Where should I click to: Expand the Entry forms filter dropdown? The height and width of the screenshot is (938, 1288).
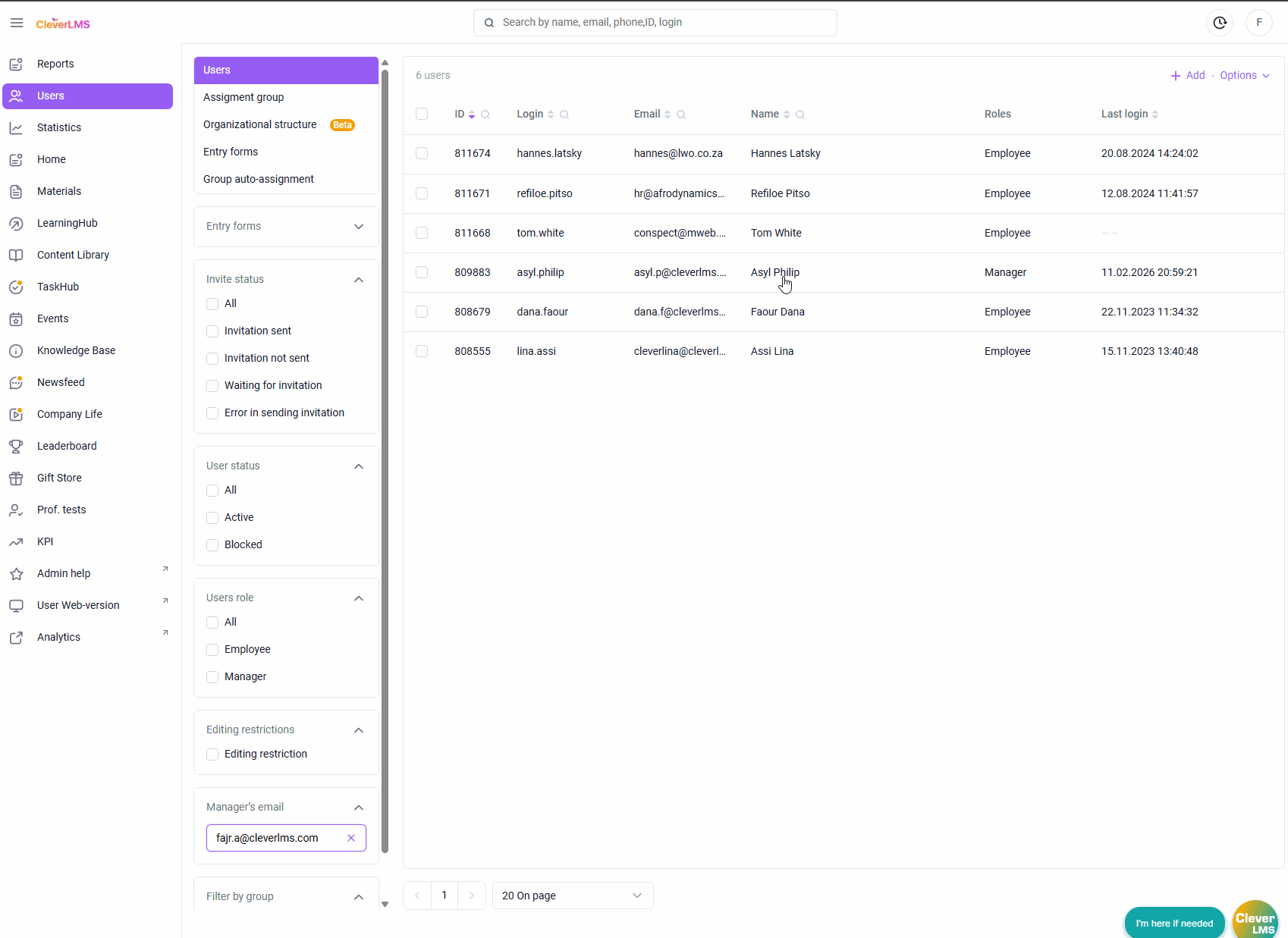tap(359, 227)
